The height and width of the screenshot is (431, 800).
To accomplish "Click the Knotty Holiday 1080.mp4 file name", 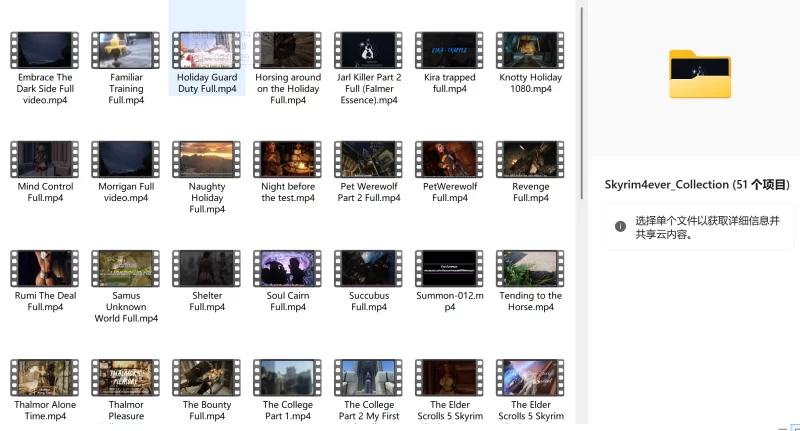I will (531, 83).
